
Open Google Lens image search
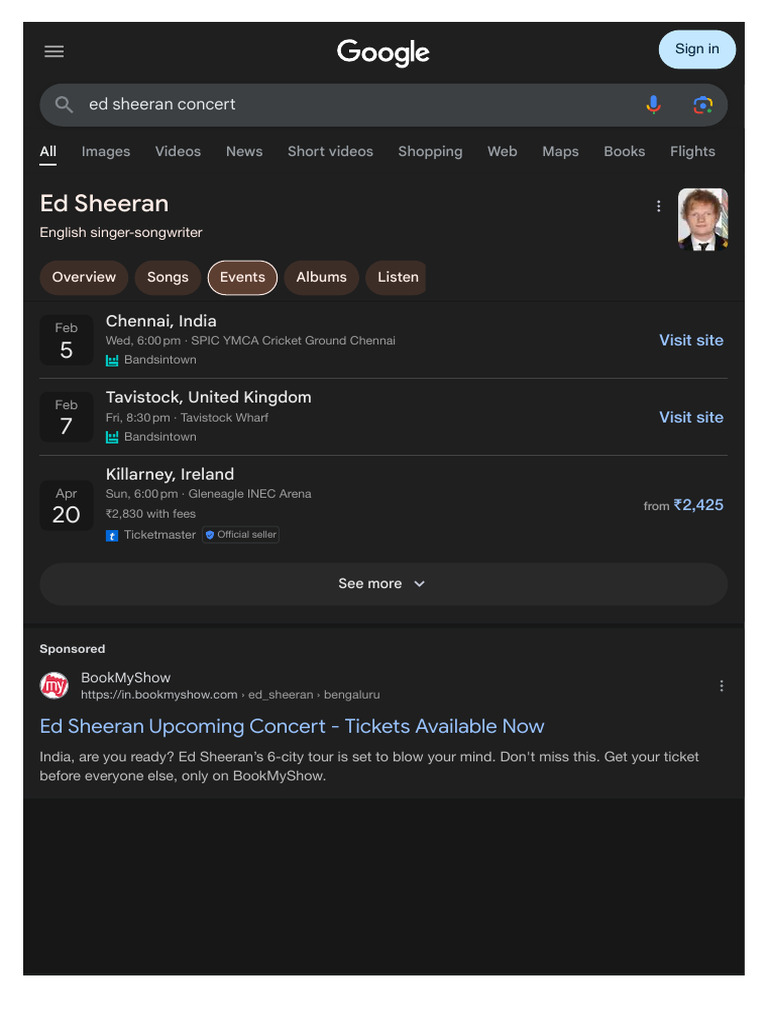703,104
